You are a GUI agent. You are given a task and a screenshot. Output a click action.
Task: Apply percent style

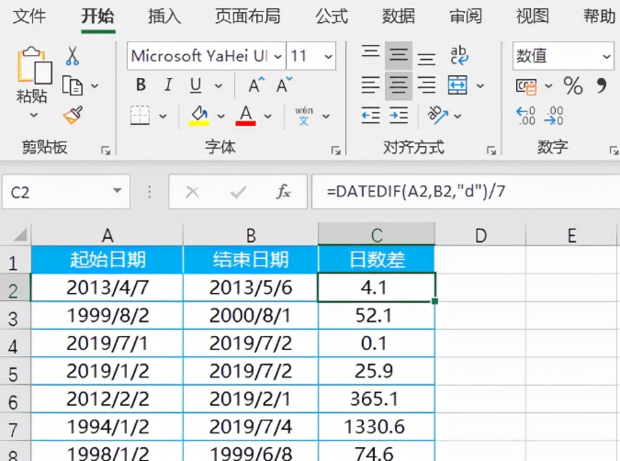(x=573, y=86)
